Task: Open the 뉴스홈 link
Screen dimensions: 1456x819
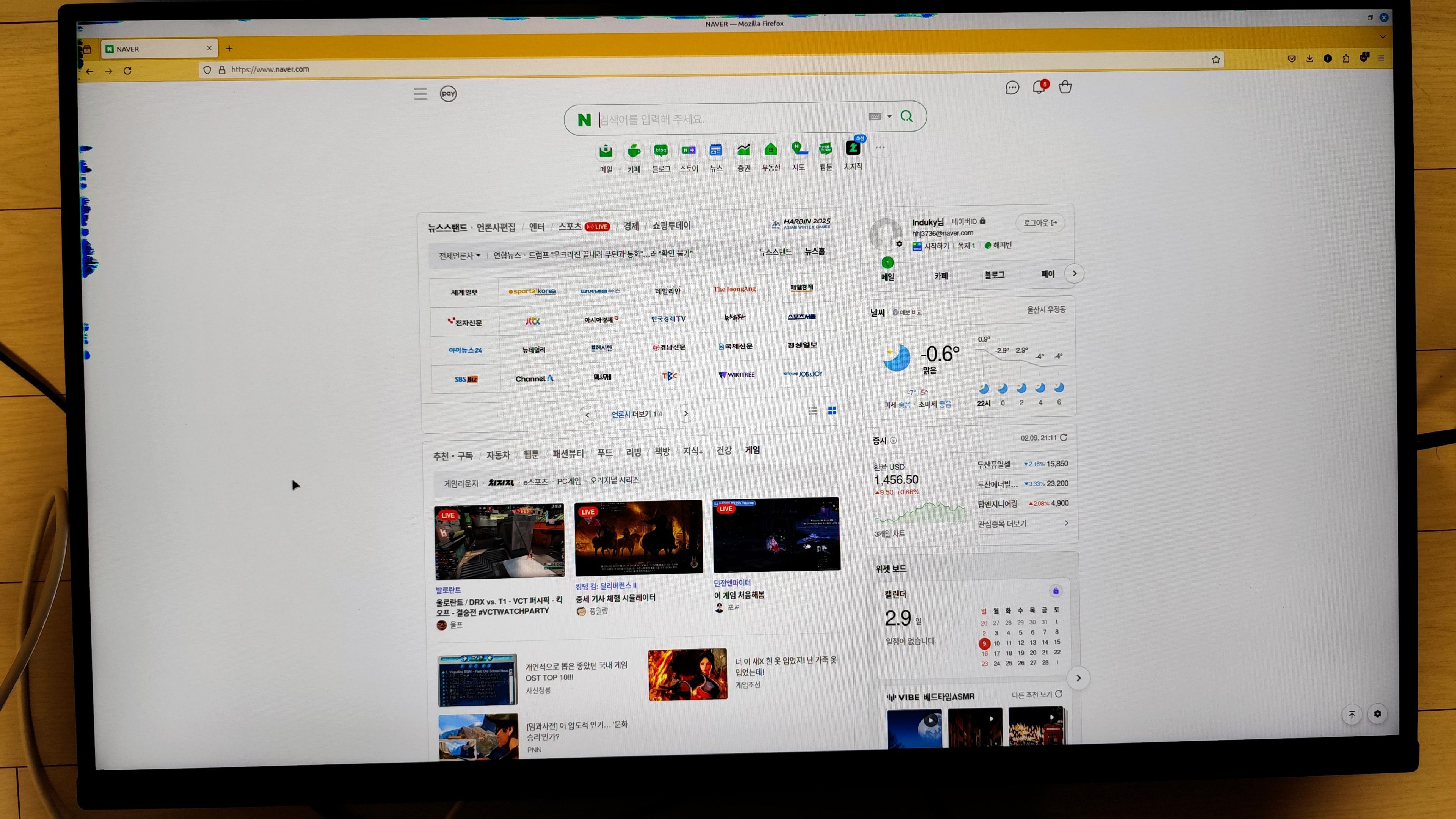Action: 814,251
